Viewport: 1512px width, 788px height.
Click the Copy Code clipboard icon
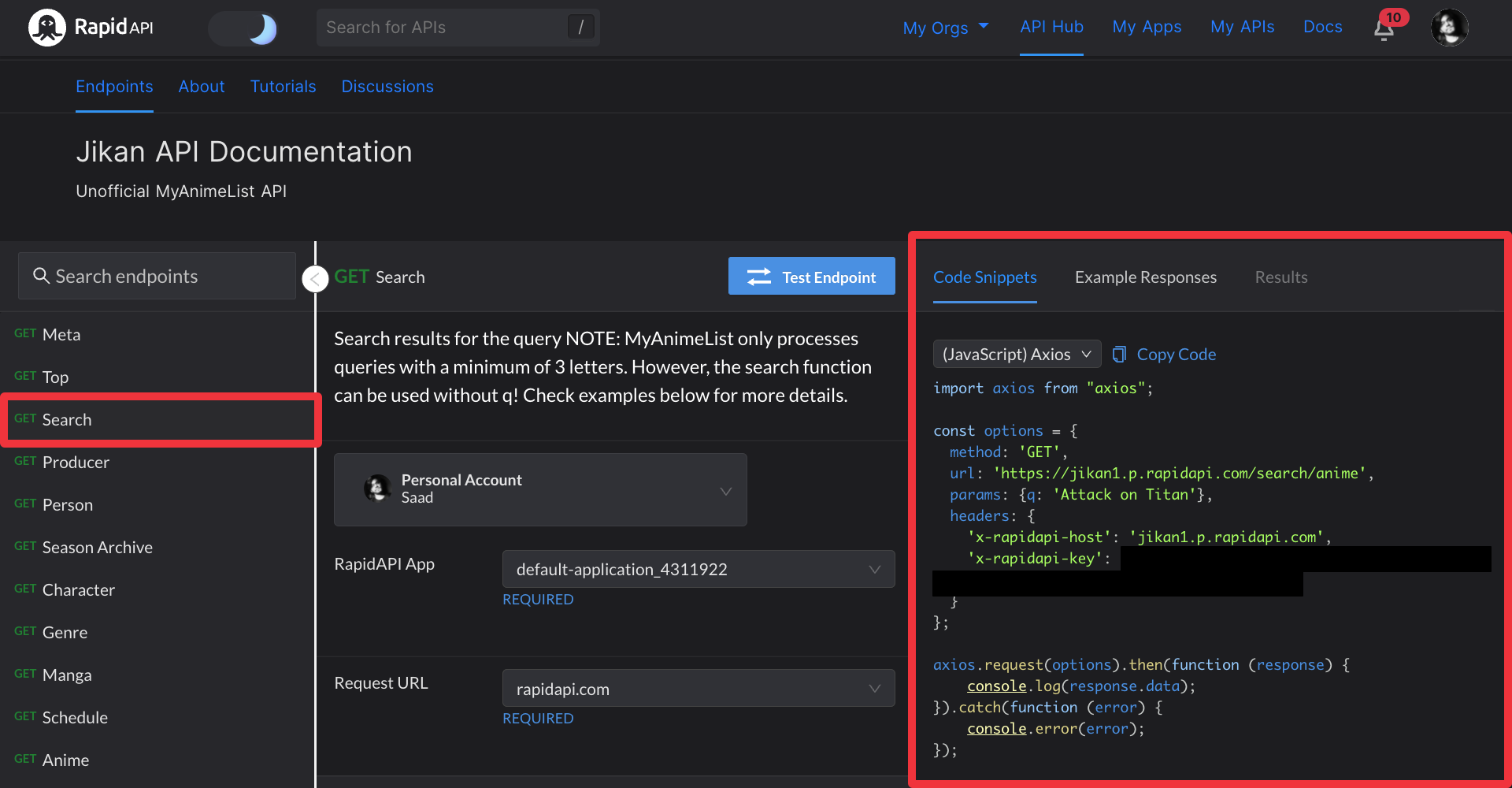[1119, 355]
